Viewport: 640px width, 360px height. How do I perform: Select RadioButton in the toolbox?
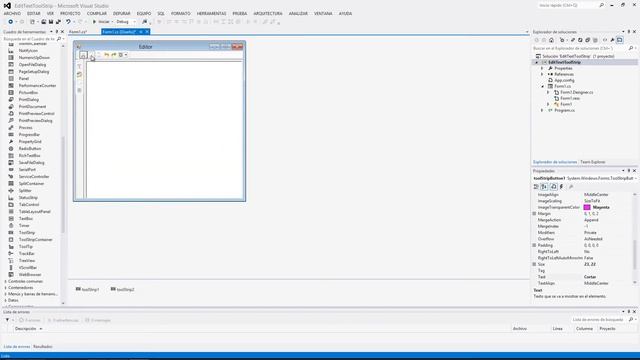pos(30,149)
